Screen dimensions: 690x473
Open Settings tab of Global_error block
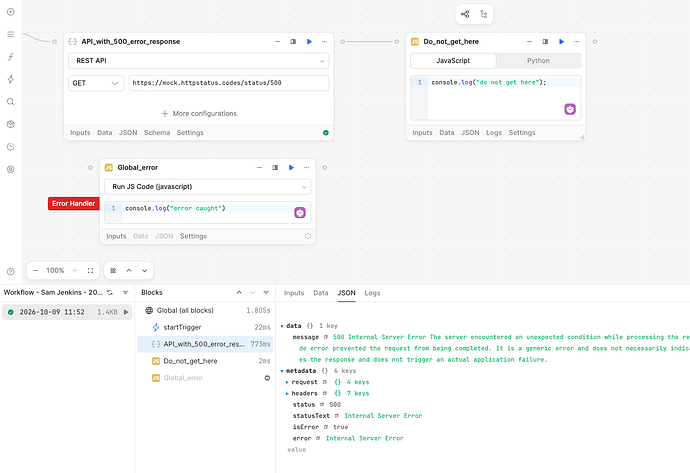[x=193, y=236]
